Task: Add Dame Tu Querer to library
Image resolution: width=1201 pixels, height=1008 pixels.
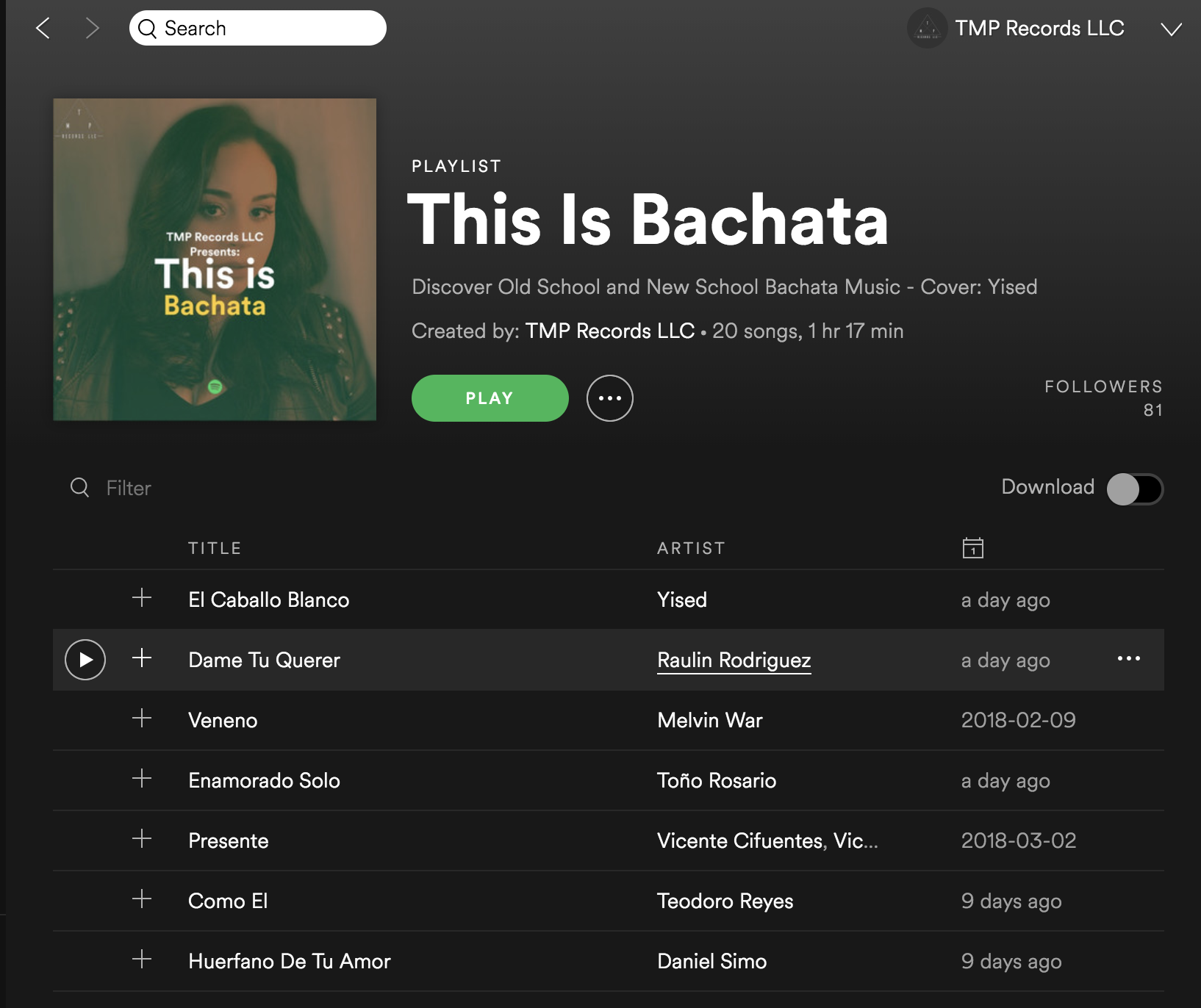Action: pyautogui.click(x=142, y=658)
